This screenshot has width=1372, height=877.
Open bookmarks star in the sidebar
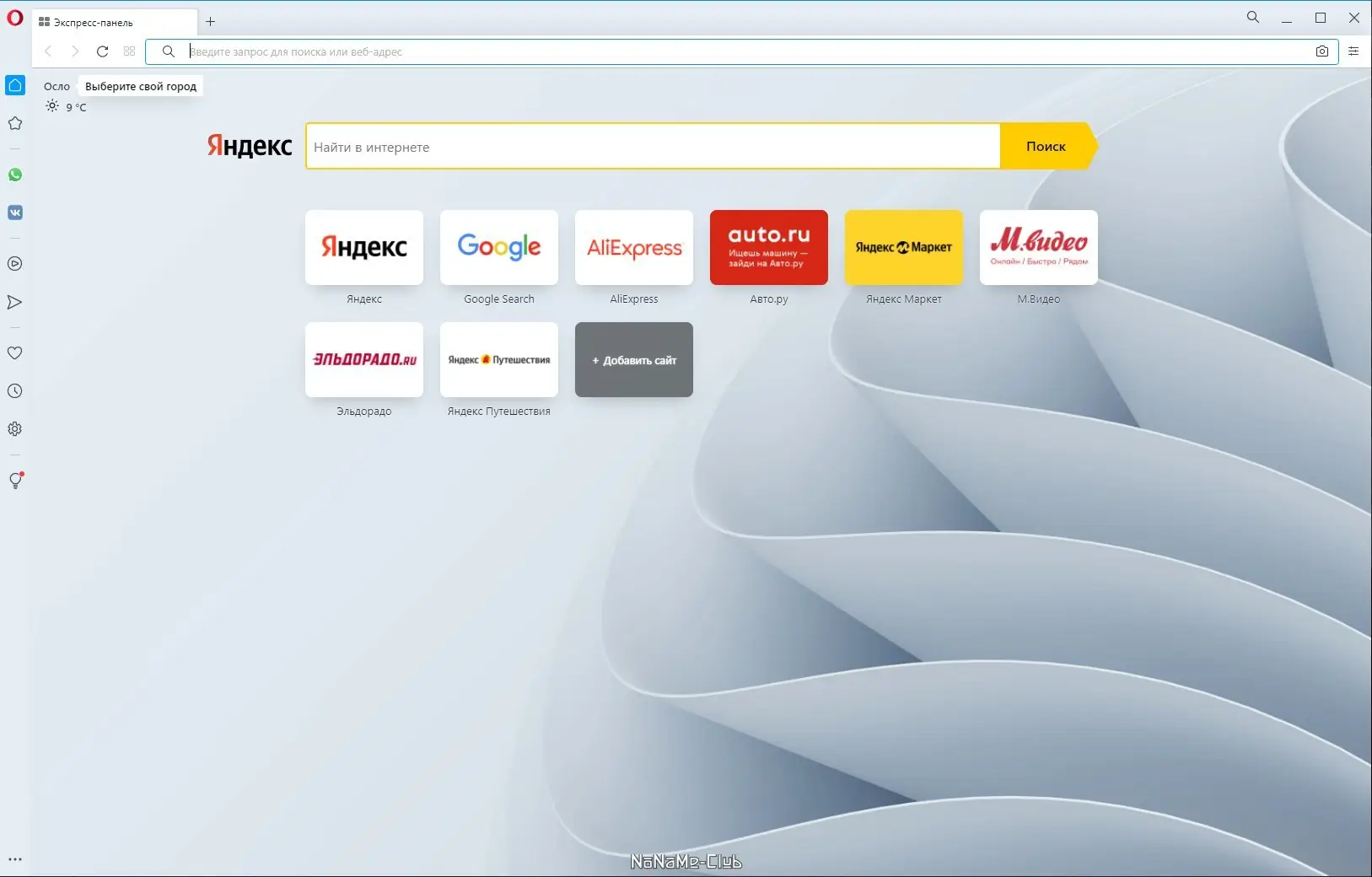coord(15,123)
